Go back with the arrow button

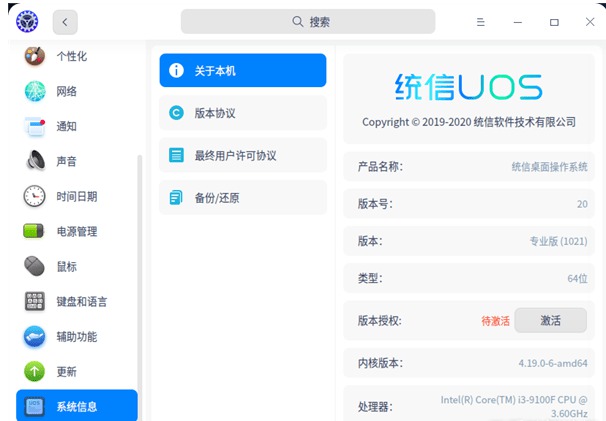click(65, 22)
